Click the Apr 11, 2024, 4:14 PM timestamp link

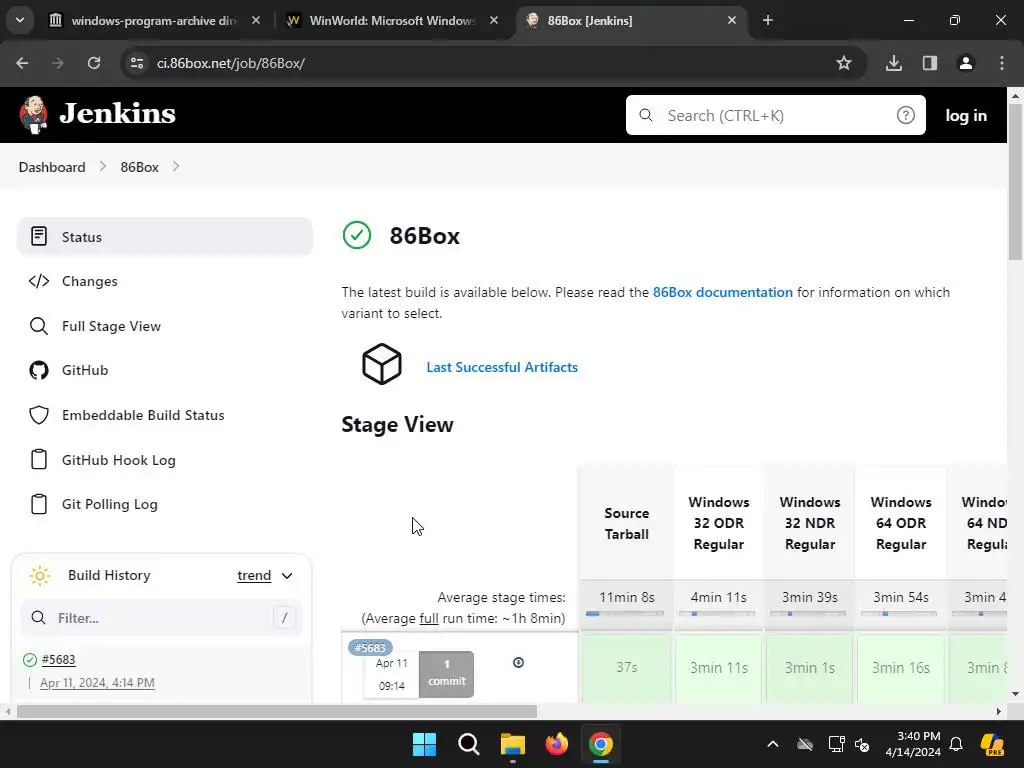[x=97, y=682]
